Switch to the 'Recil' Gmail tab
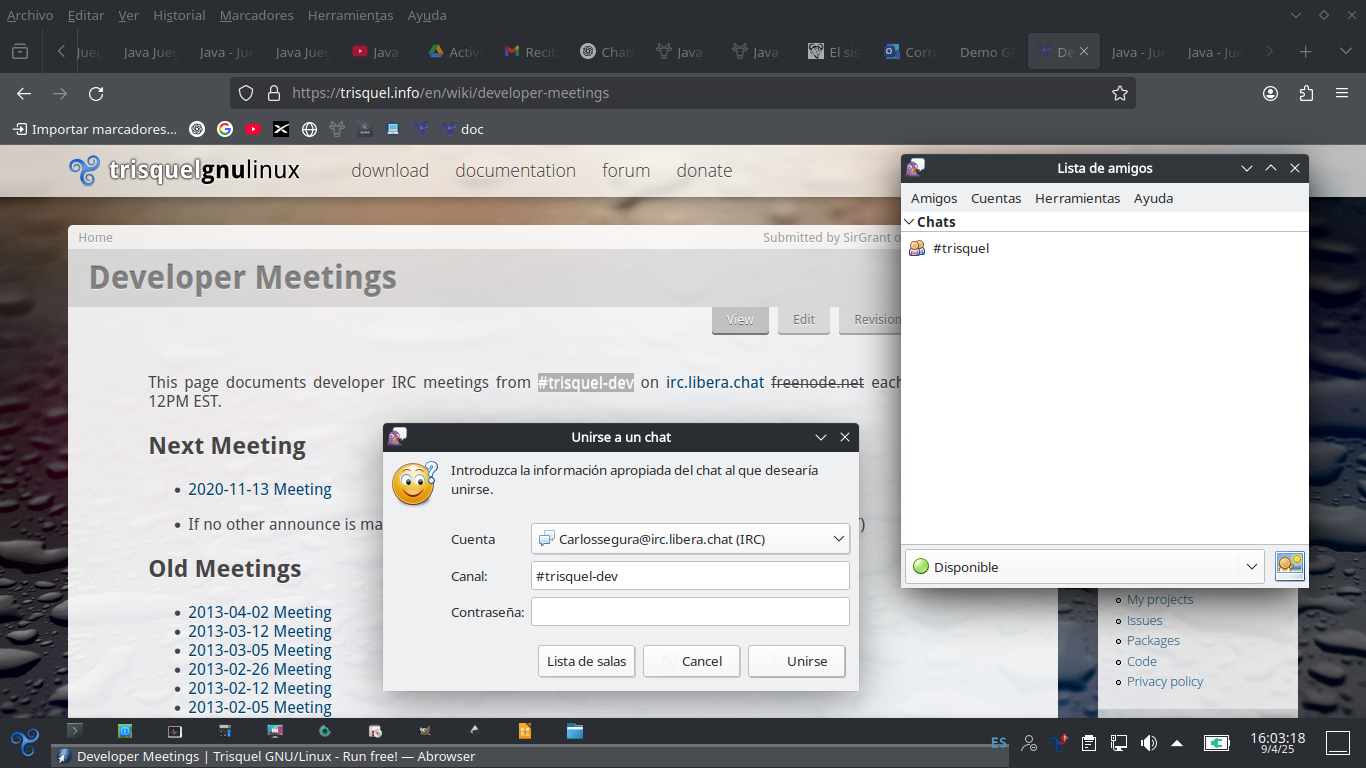 (530, 52)
